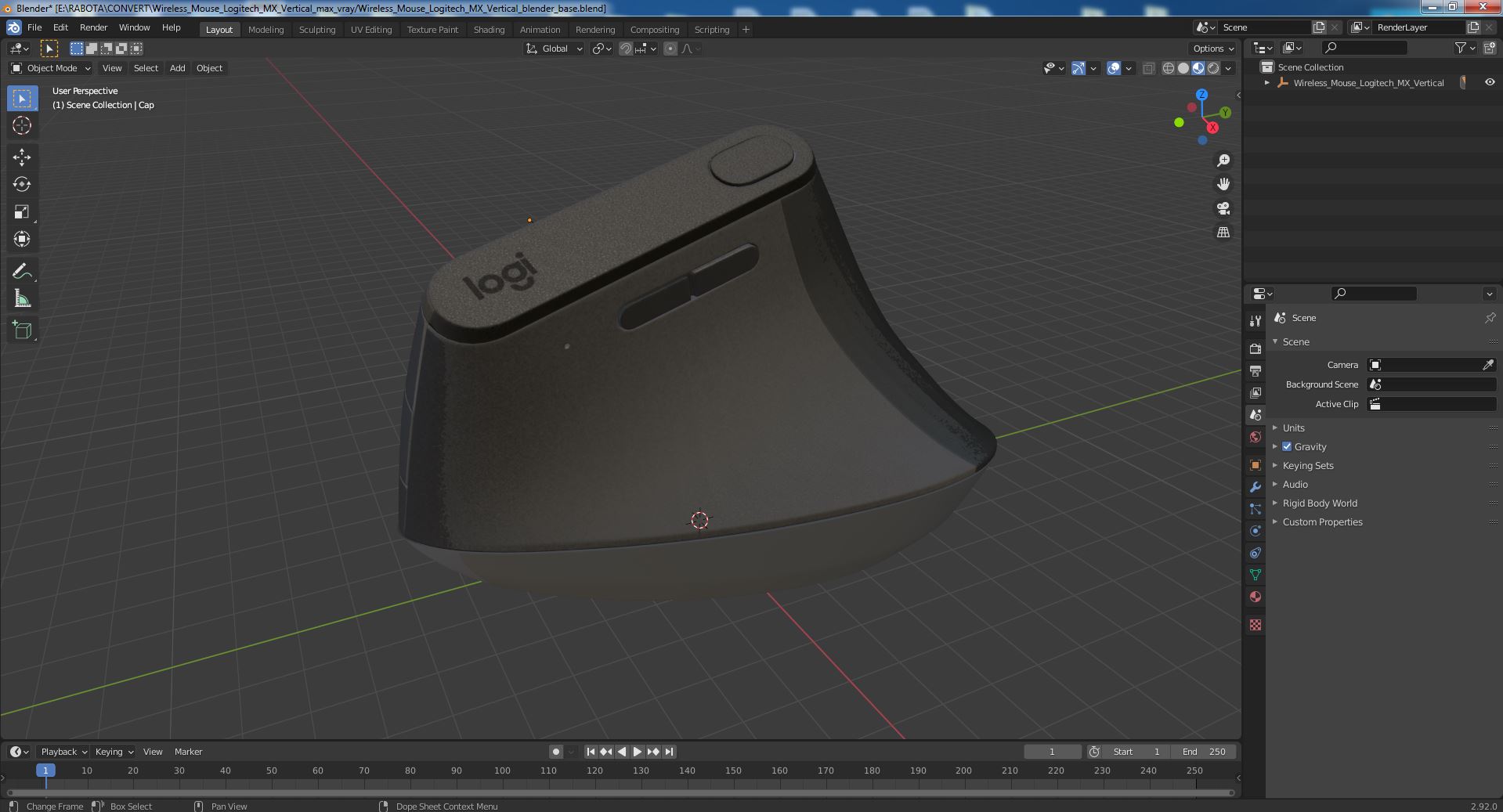Click the End frame 250 field
This screenshot has height=812, width=1503.
pos(1204,752)
